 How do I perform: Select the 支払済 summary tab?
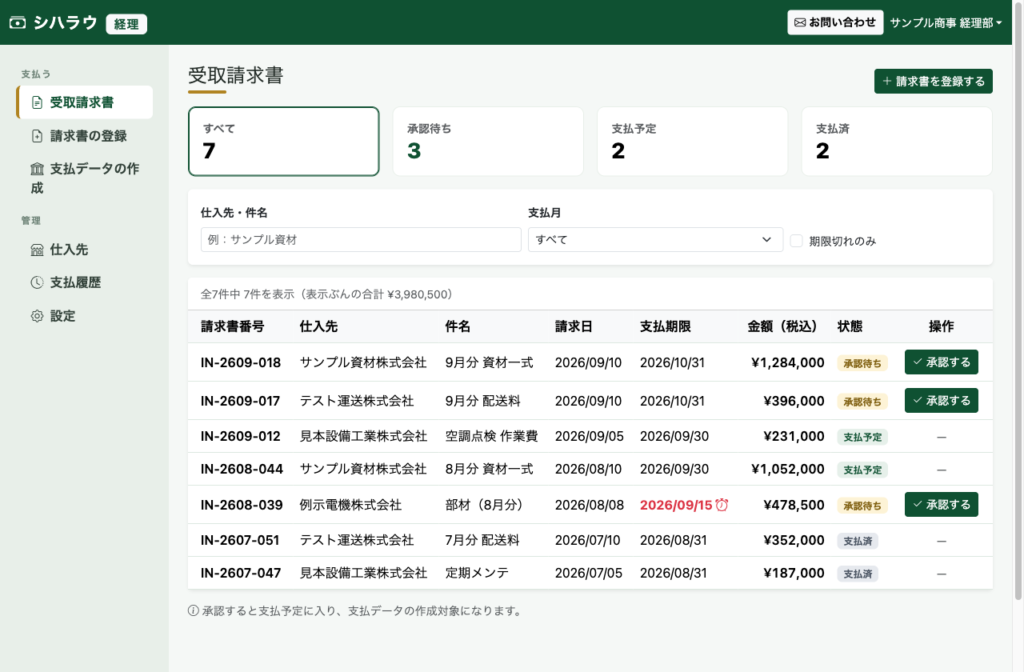897,141
